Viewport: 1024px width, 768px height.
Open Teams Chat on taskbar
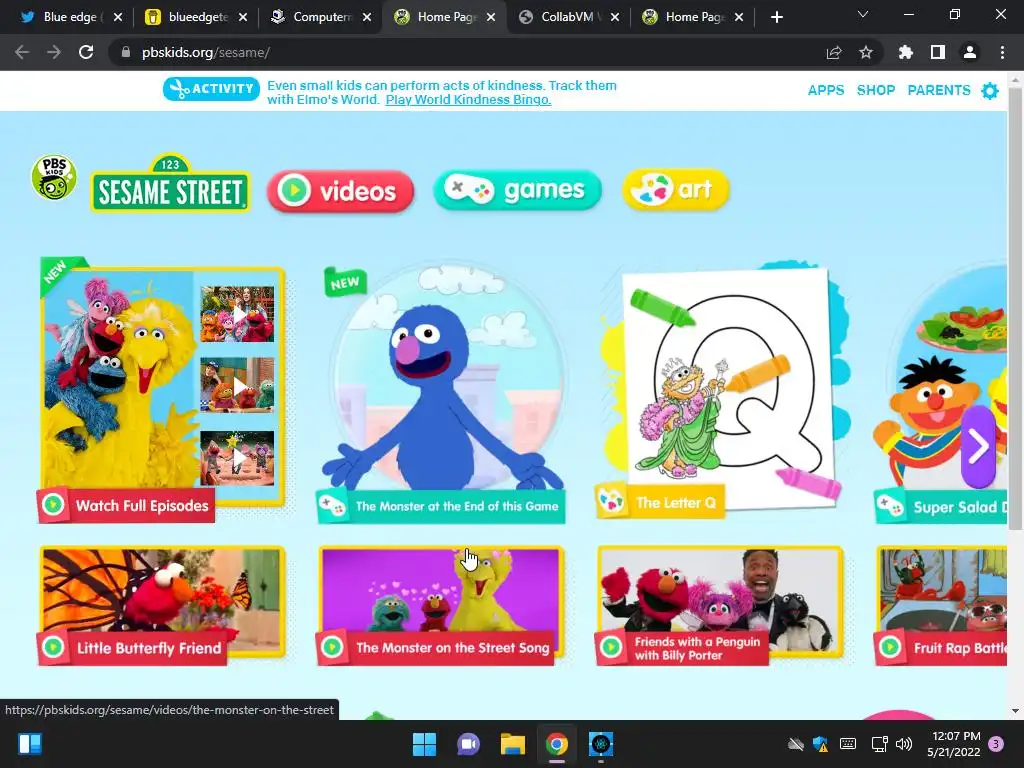click(468, 744)
